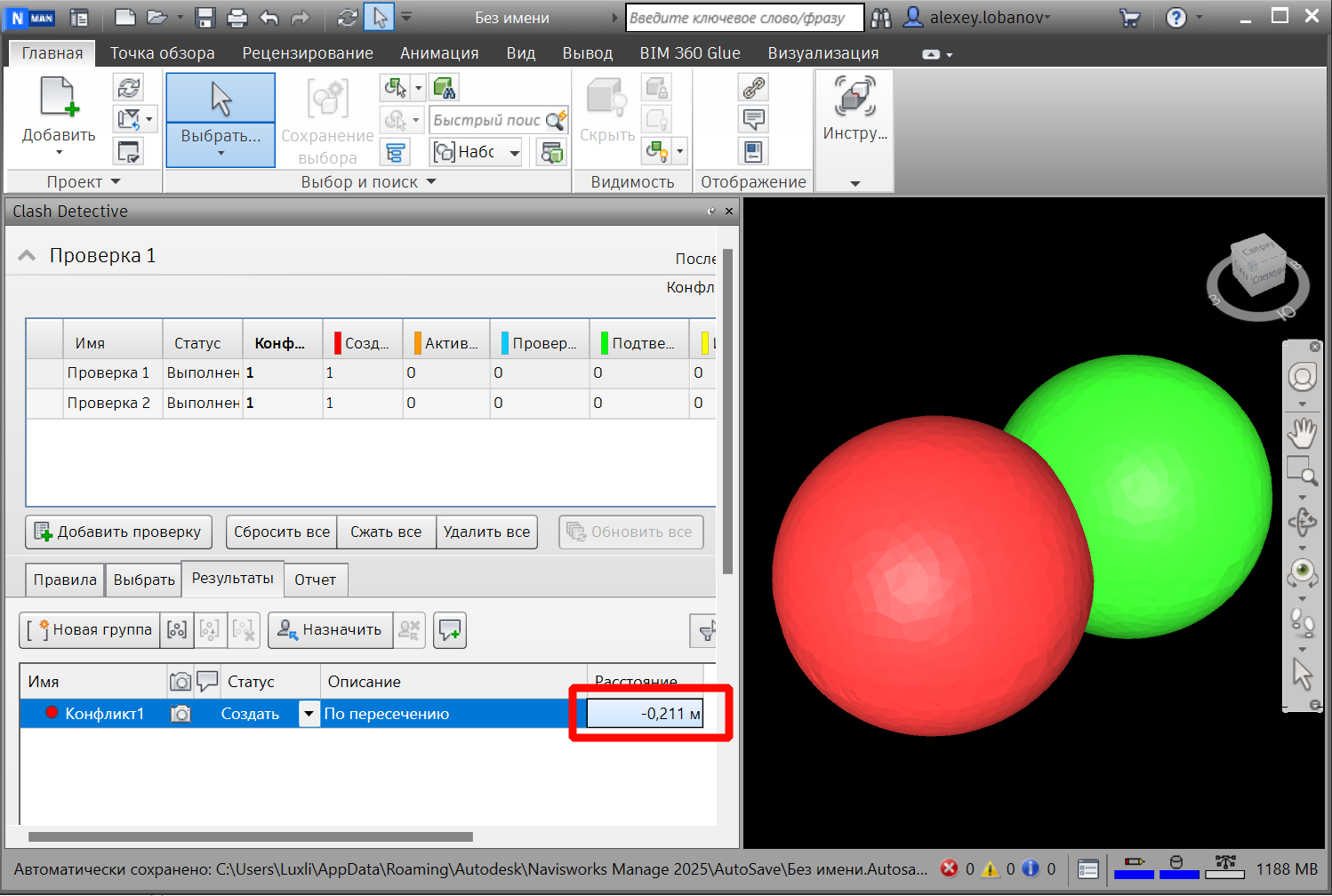
Task: Select the Zoom window tool in navigation bar
Action: tap(1303, 470)
